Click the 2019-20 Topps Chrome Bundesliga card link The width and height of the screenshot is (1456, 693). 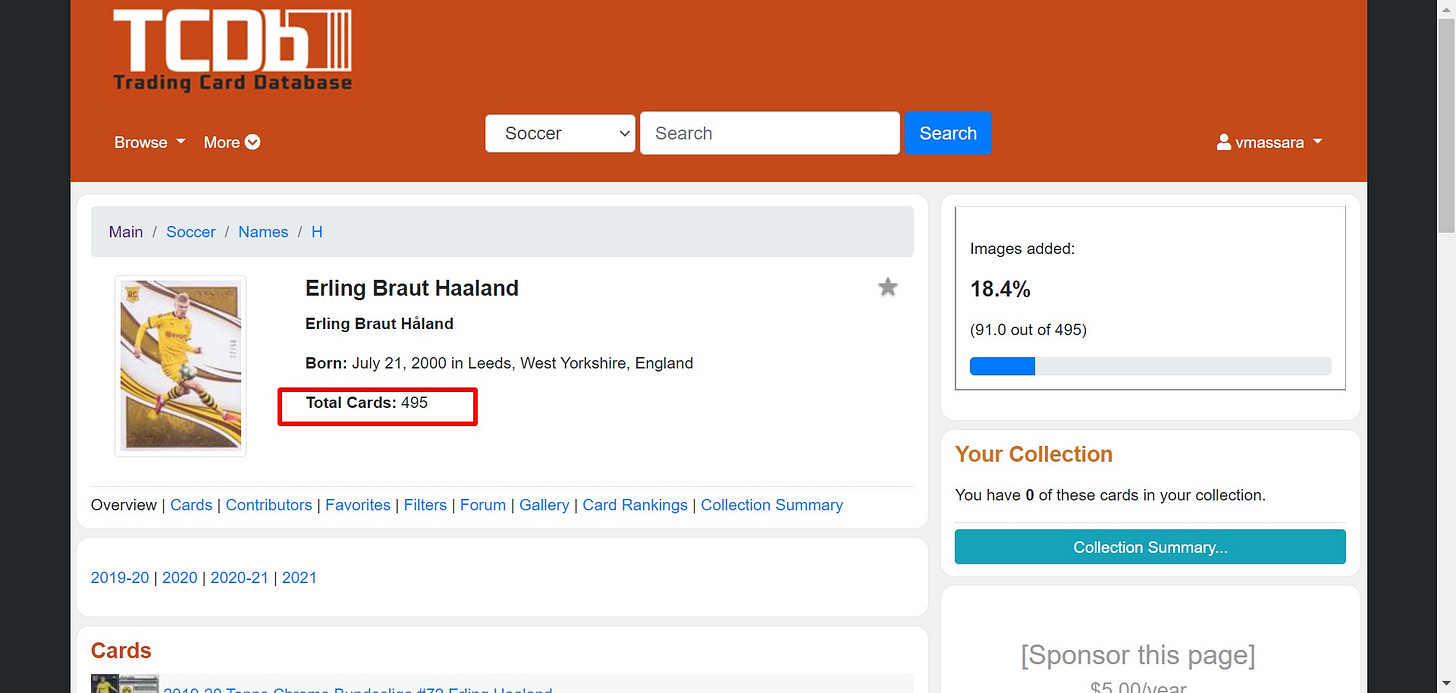tap(358, 689)
